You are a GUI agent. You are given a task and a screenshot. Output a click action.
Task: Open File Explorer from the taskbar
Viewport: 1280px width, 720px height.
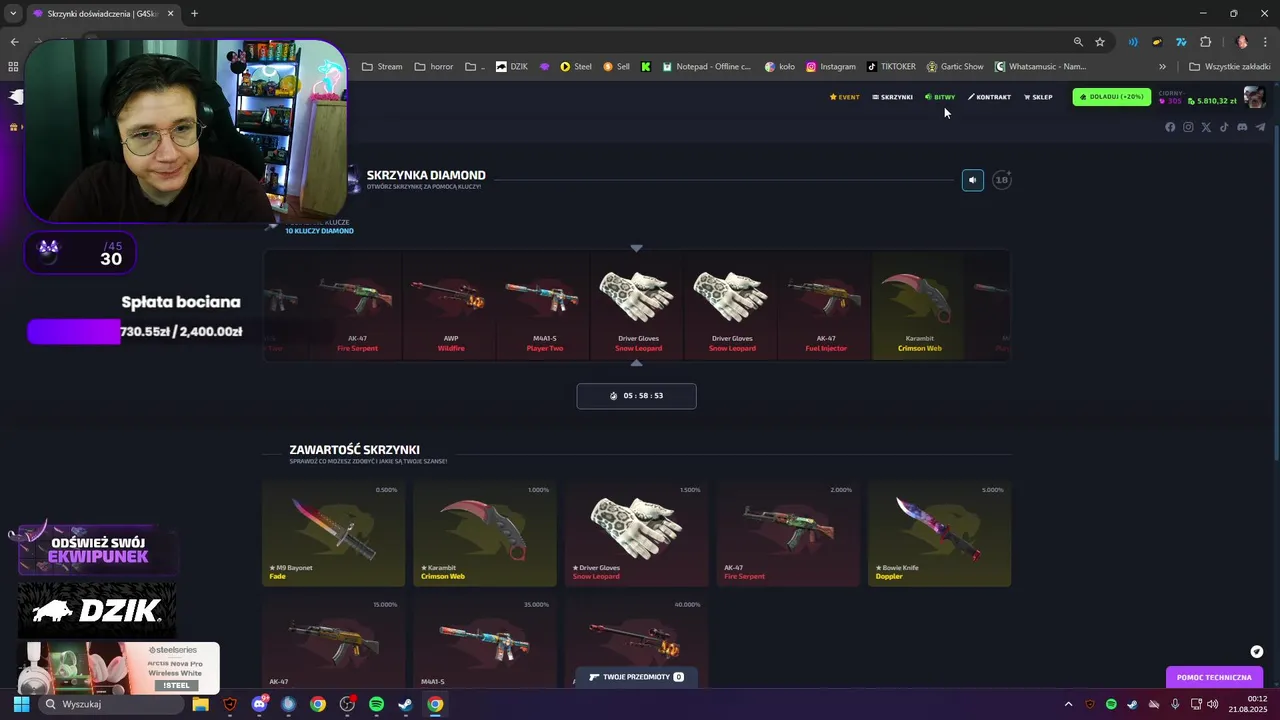pos(200,704)
